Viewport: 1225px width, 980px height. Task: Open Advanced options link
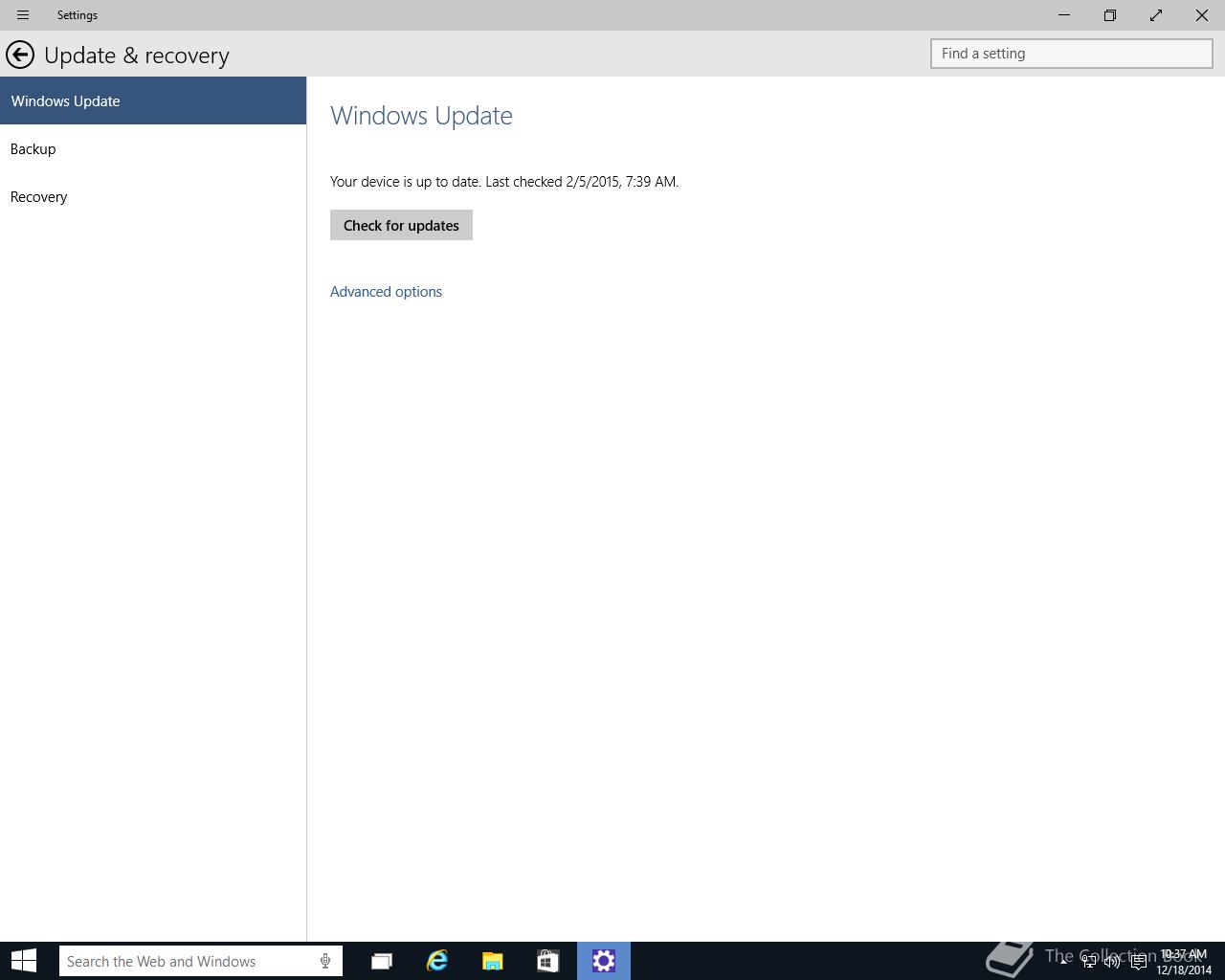coord(386,291)
